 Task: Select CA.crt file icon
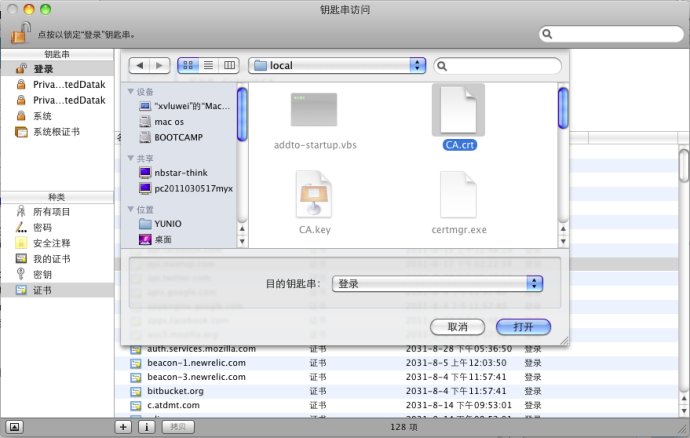pyautogui.click(x=459, y=110)
